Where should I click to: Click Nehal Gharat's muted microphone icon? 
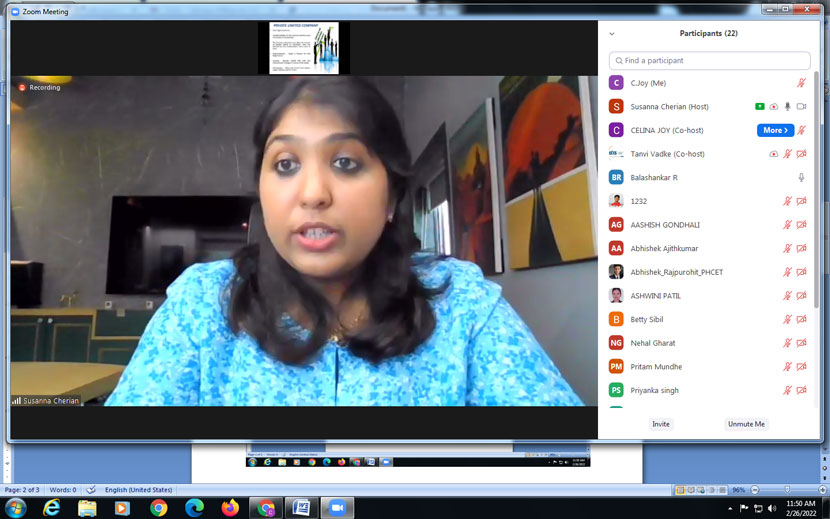(x=788, y=343)
